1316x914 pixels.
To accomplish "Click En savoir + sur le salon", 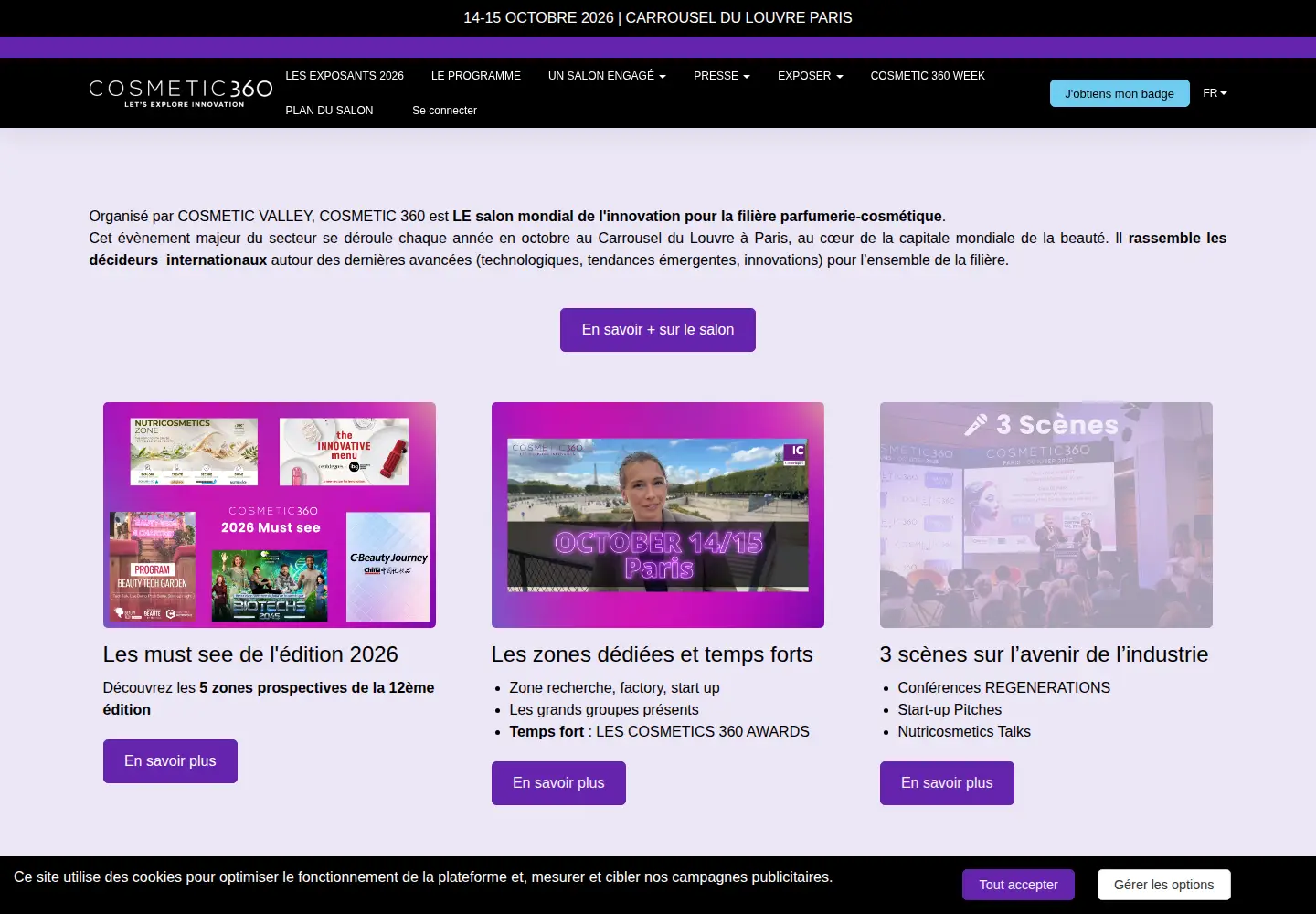I will pyautogui.click(x=658, y=330).
